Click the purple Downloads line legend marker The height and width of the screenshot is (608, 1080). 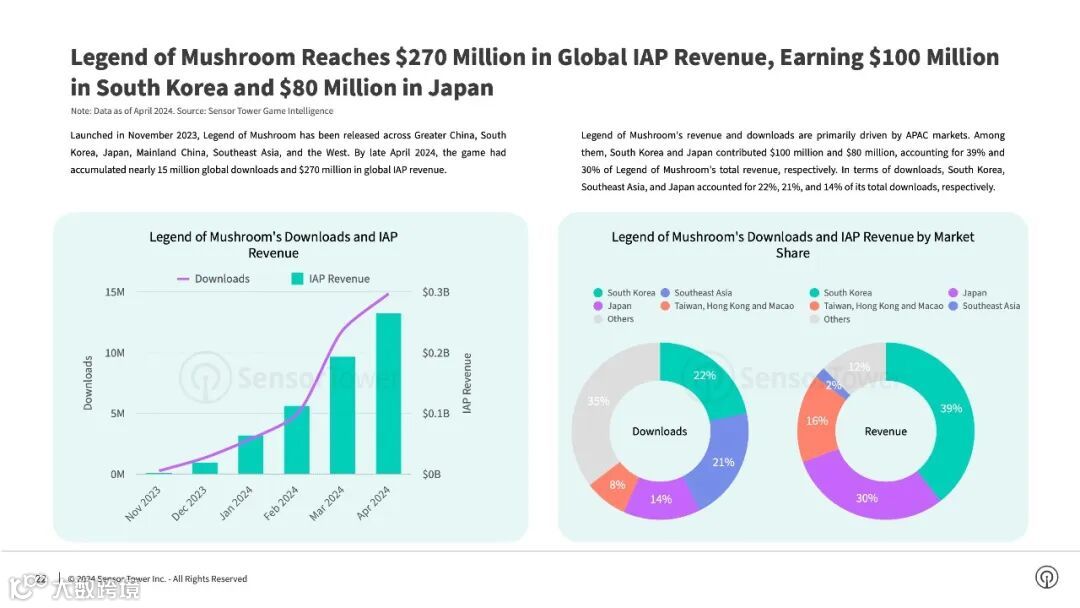[183, 279]
